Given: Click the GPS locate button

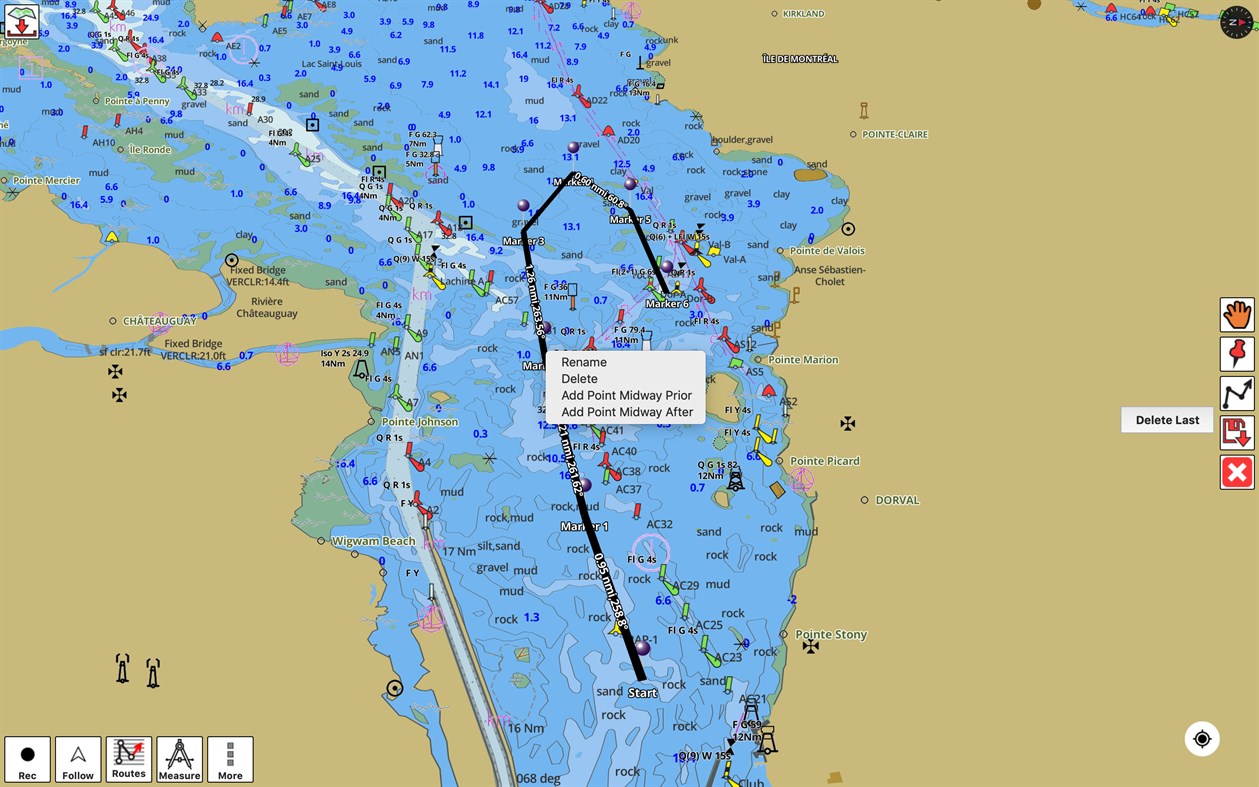Looking at the screenshot, I should tap(1202, 738).
